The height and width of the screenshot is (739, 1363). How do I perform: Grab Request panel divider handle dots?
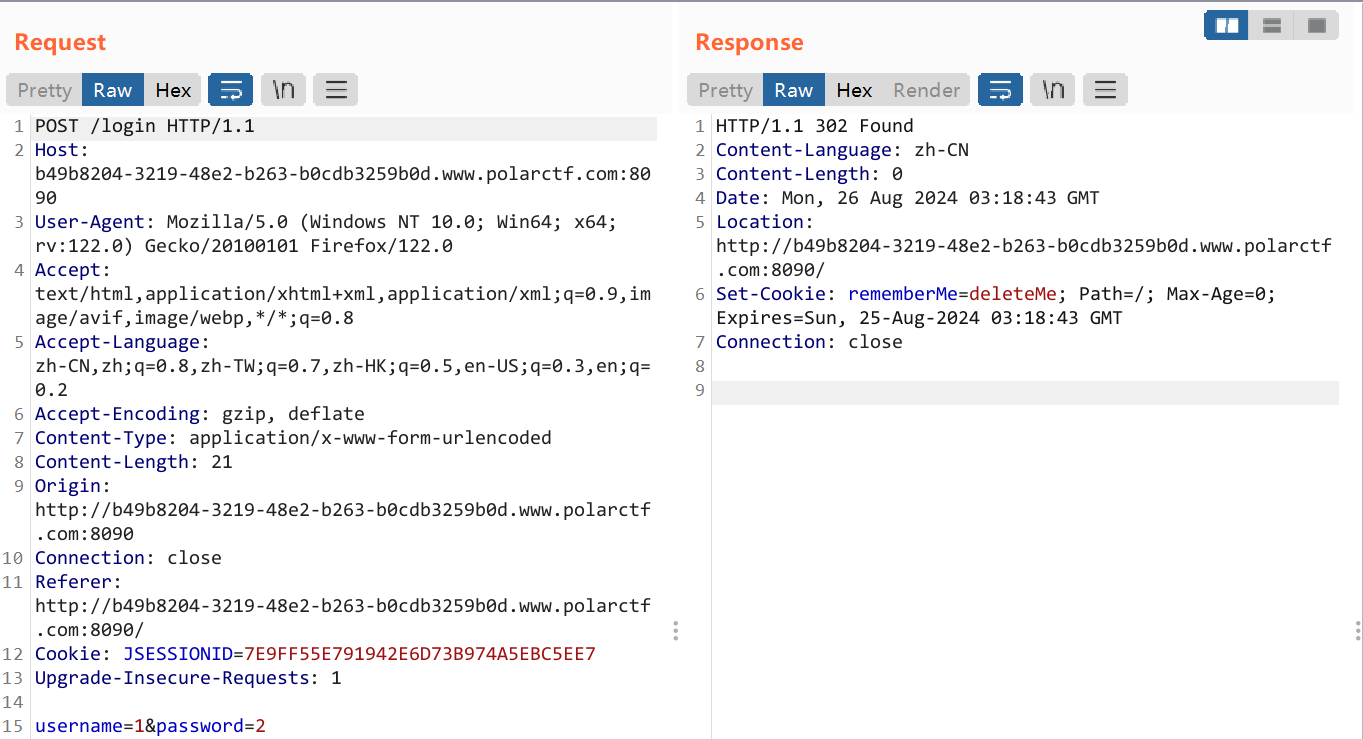point(676,630)
